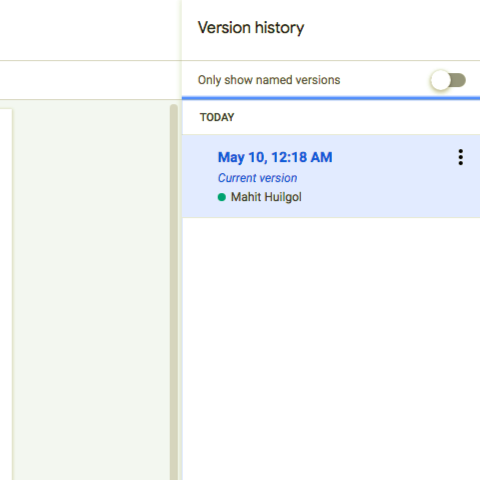Click the green dot beside Mahit Huilgol
The height and width of the screenshot is (480, 480).
coord(222,197)
